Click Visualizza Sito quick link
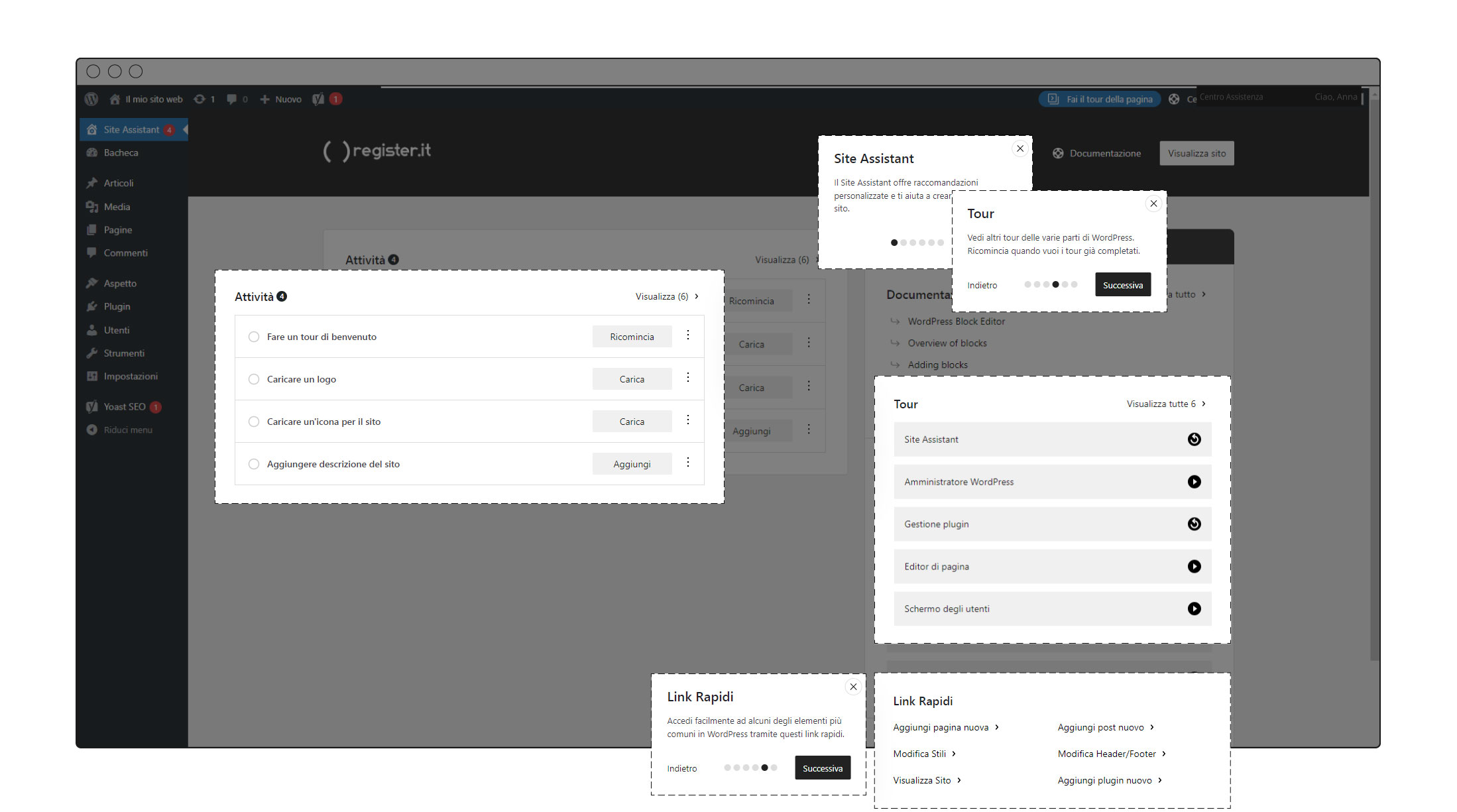The image size is (1457, 812). click(927, 781)
